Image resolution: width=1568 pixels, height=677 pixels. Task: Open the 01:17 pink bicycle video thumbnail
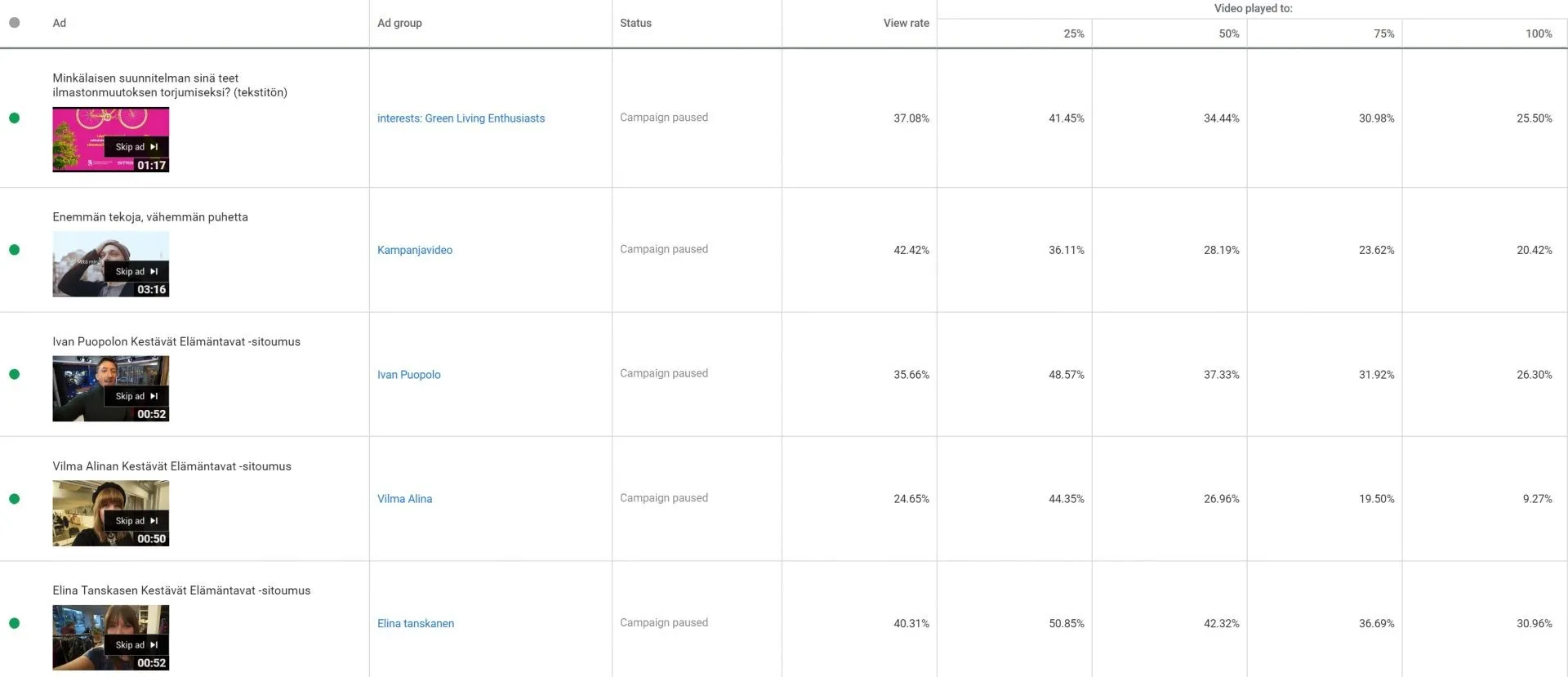coord(111,140)
